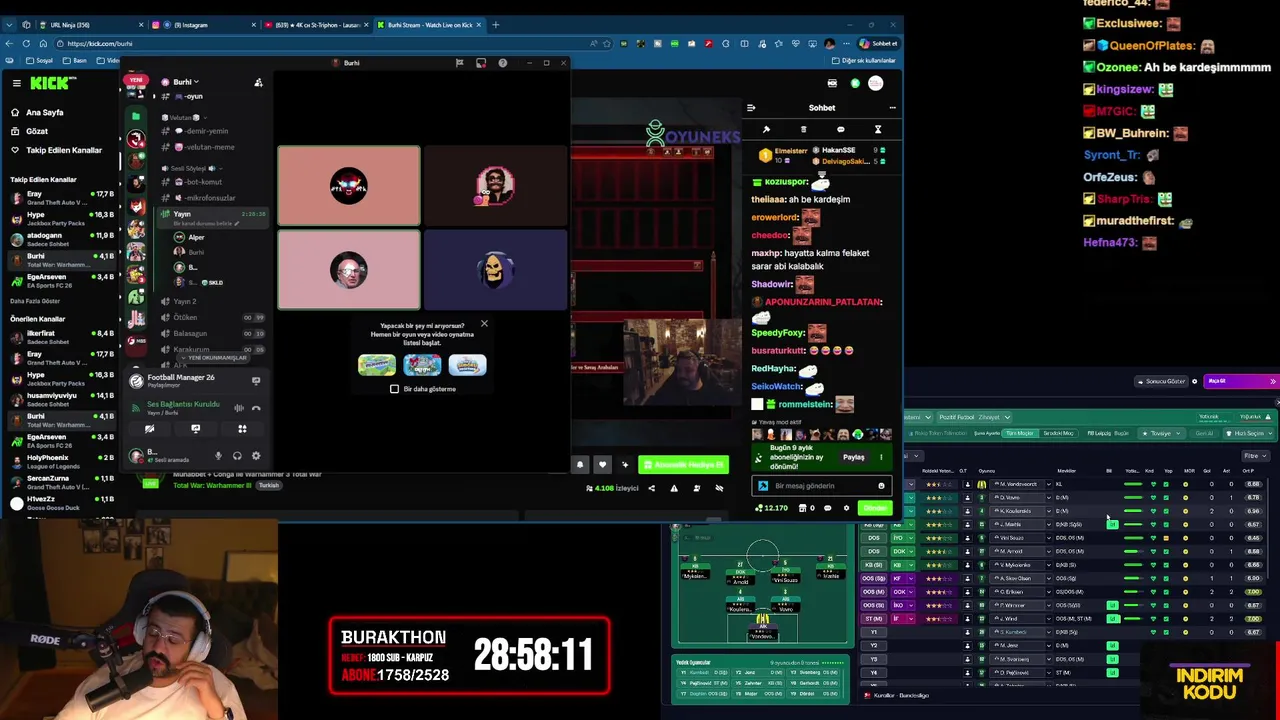Screen dimensions: 1280x720
Task: Open Discord user settings gear
Action: pos(256,456)
